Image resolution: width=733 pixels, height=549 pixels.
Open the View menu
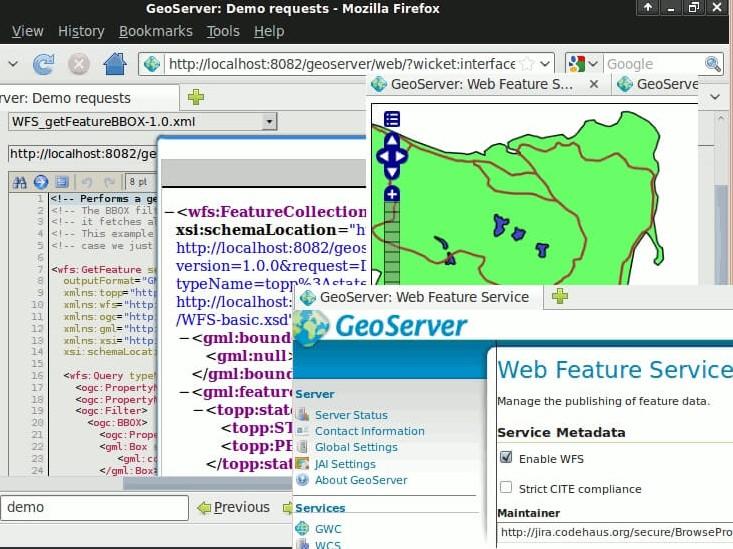28,31
